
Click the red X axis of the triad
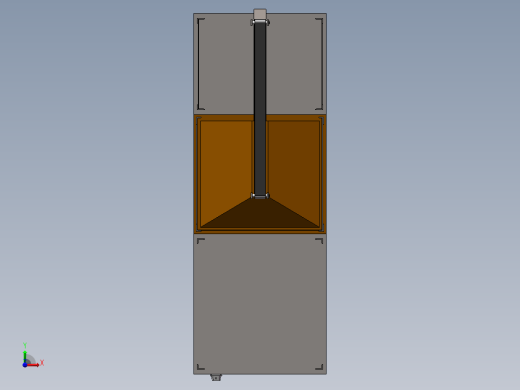33,365
